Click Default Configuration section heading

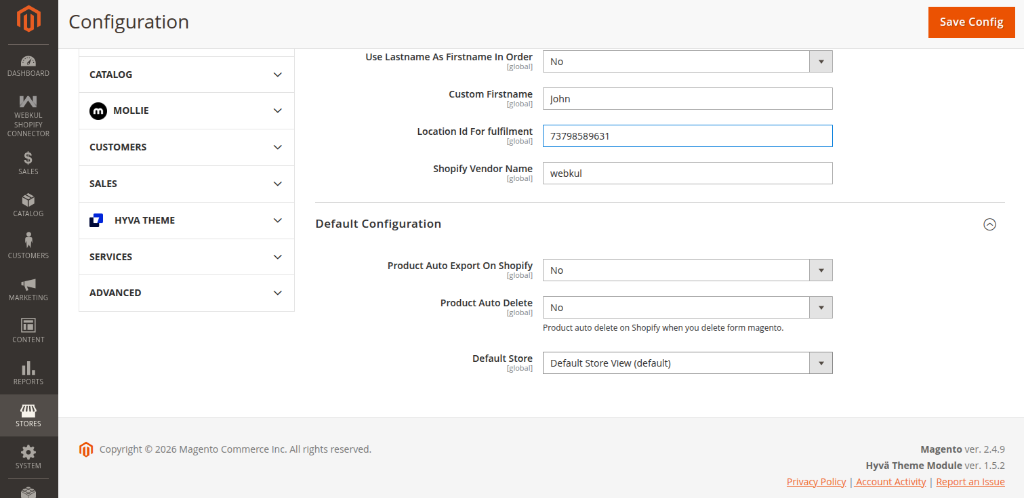378,224
